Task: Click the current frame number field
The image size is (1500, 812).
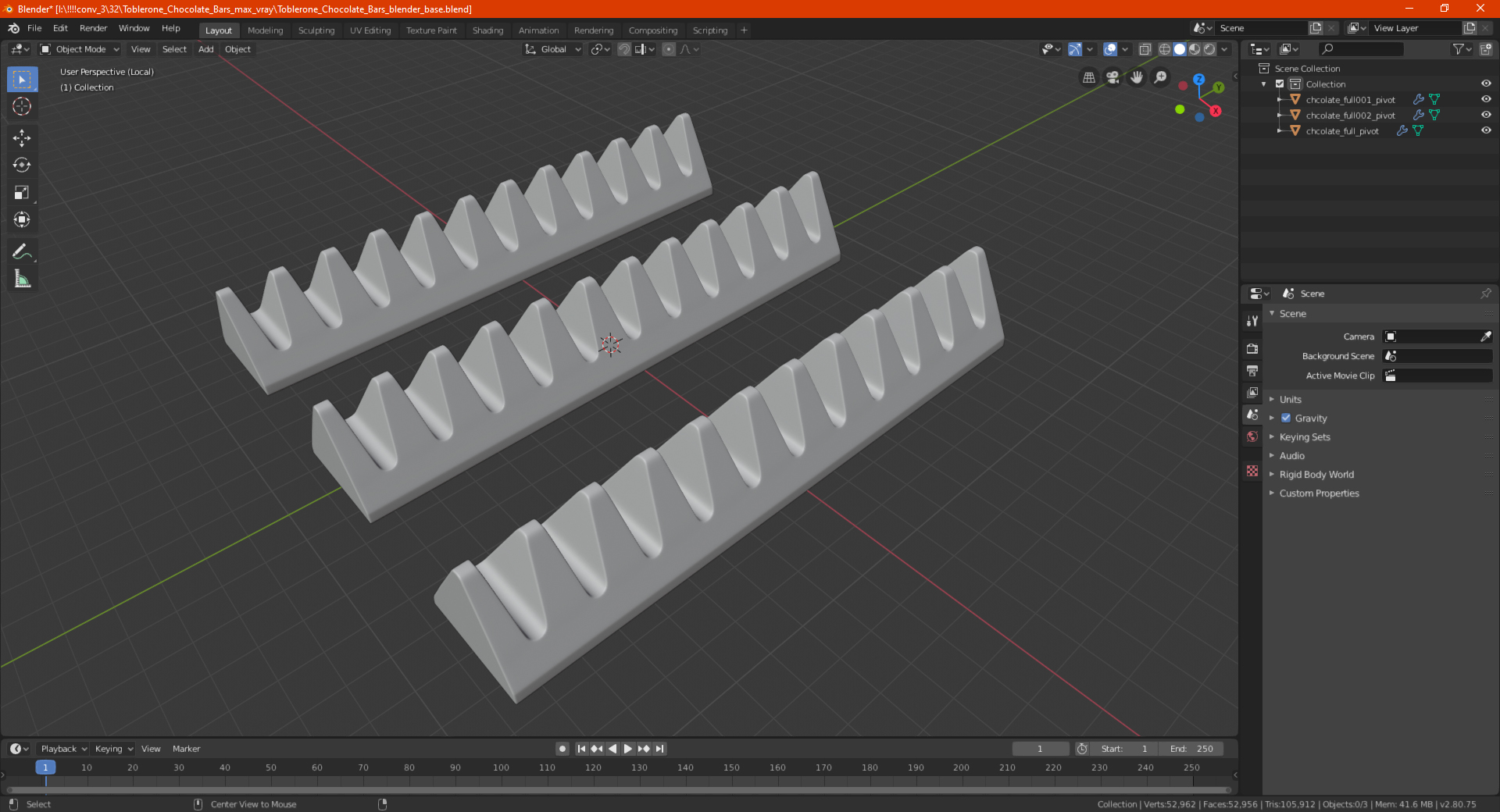Action: [x=1041, y=749]
